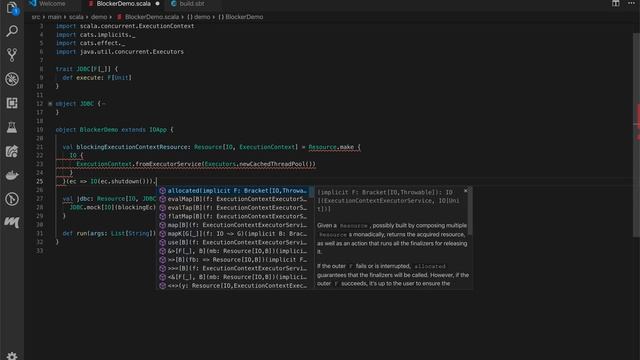640x360 pixels.
Task: Open the Docker whale view
Action: (12, 175)
